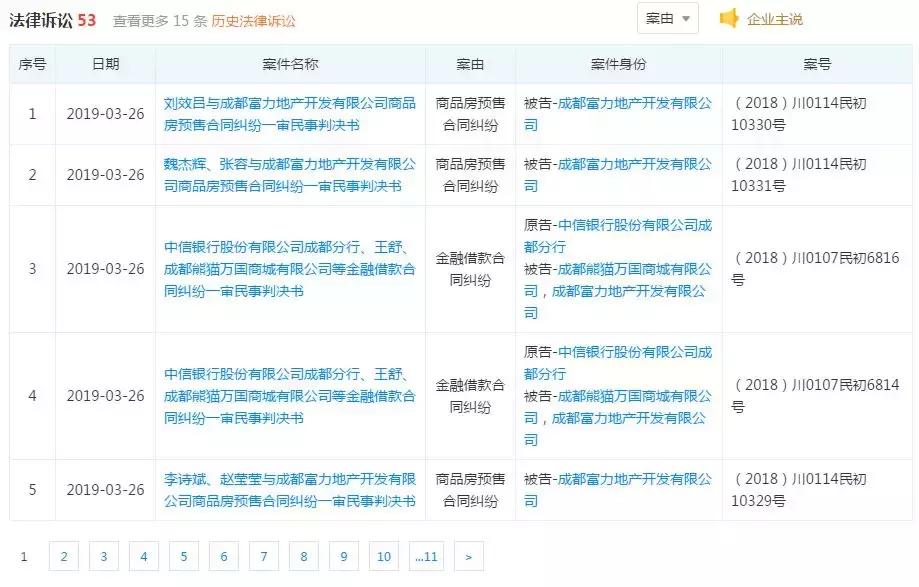Go to page 5 of results
The width and height of the screenshot is (919, 587).
click(x=184, y=556)
